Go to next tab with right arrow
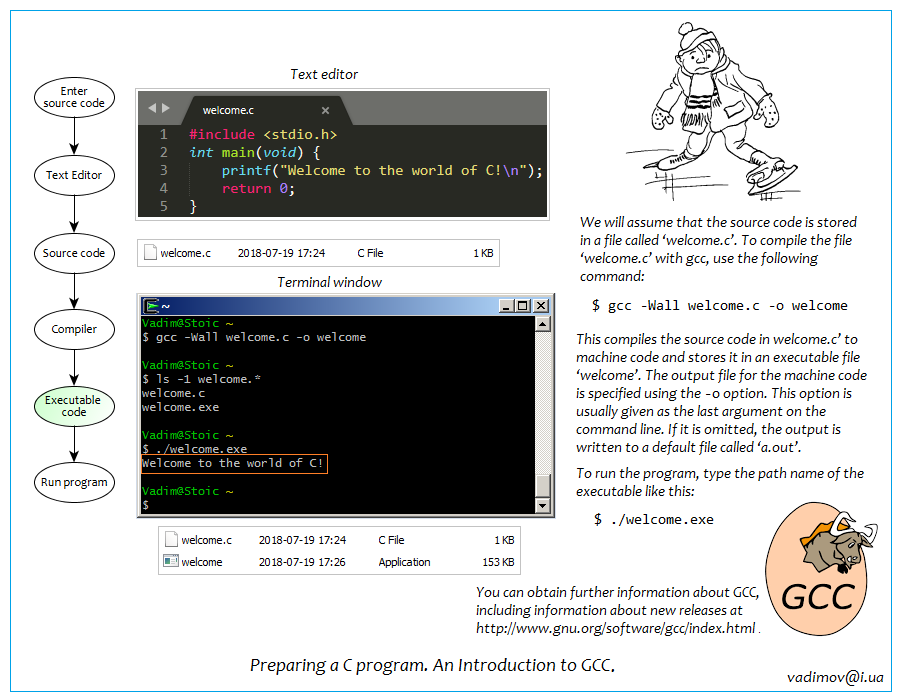This screenshot has width=900, height=700. (x=166, y=108)
